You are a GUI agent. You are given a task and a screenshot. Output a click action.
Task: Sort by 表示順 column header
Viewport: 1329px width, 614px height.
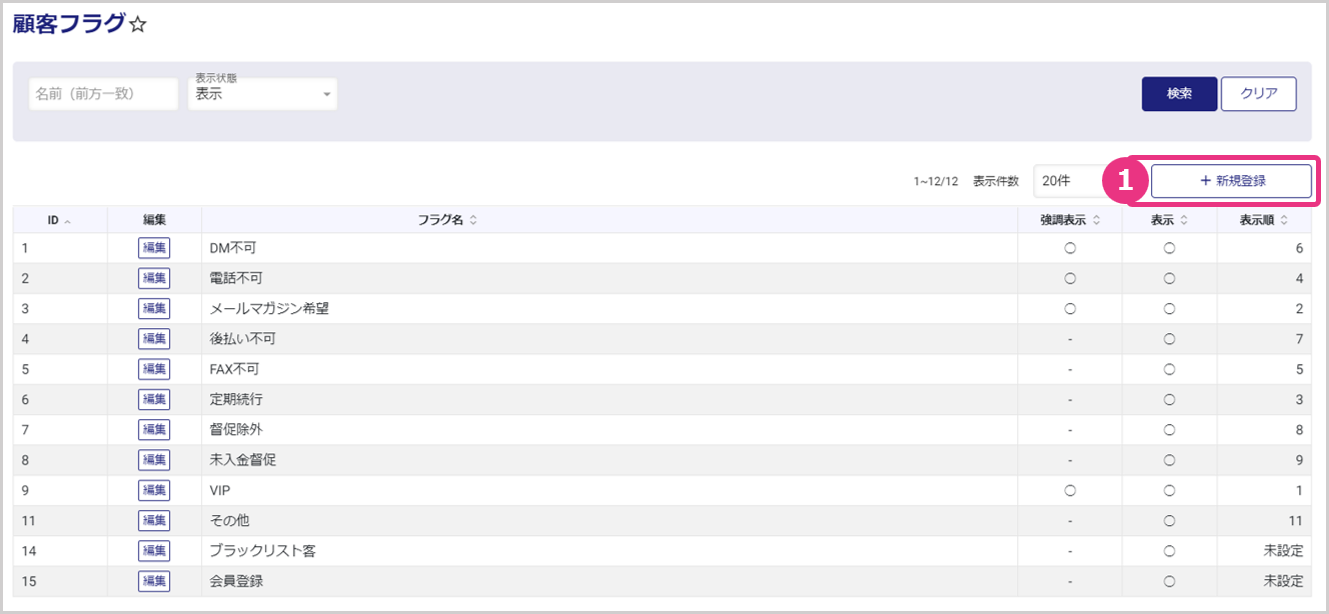pos(1263,220)
